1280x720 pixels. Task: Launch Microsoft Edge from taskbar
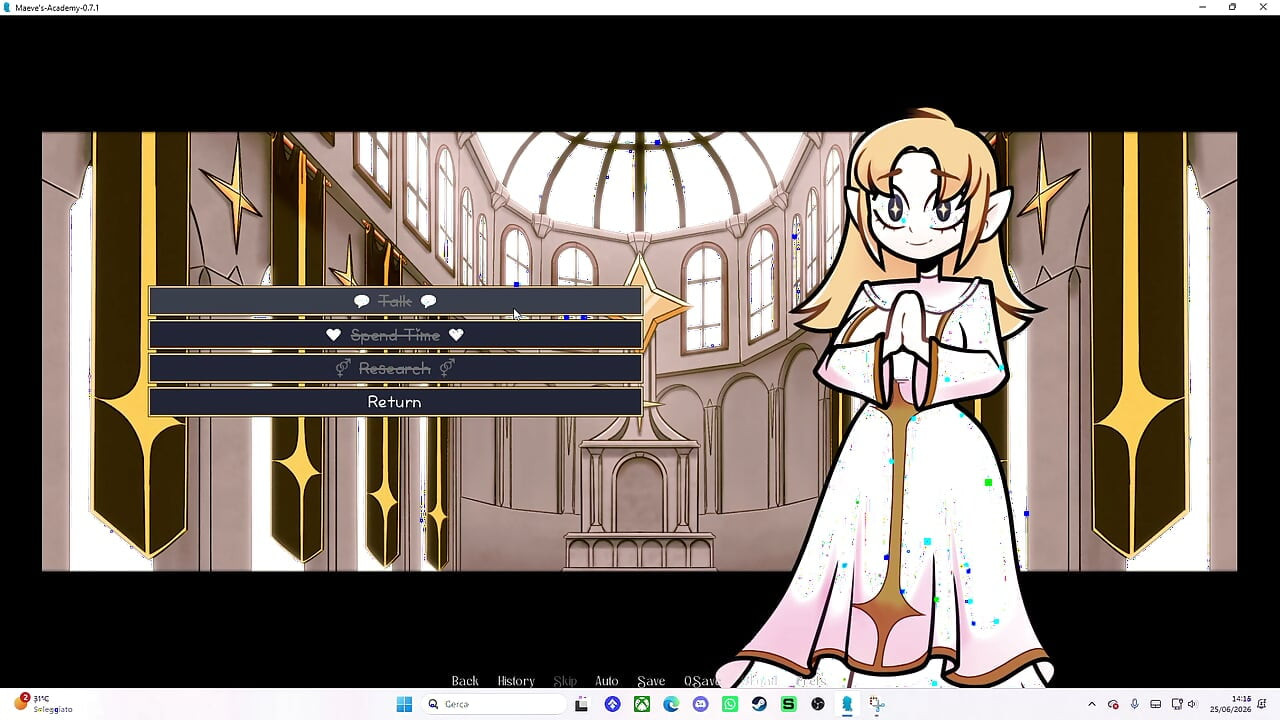(671, 704)
